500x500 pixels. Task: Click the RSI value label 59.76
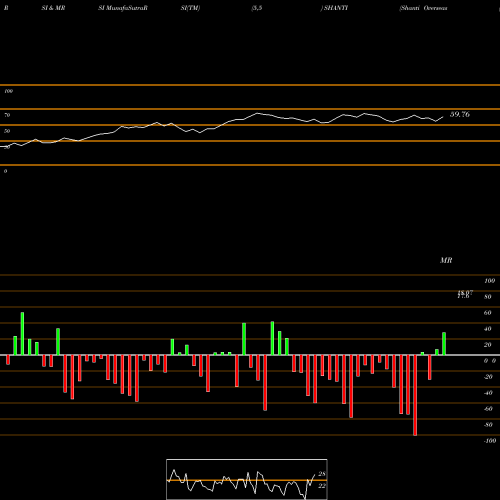[x=460, y=114]
